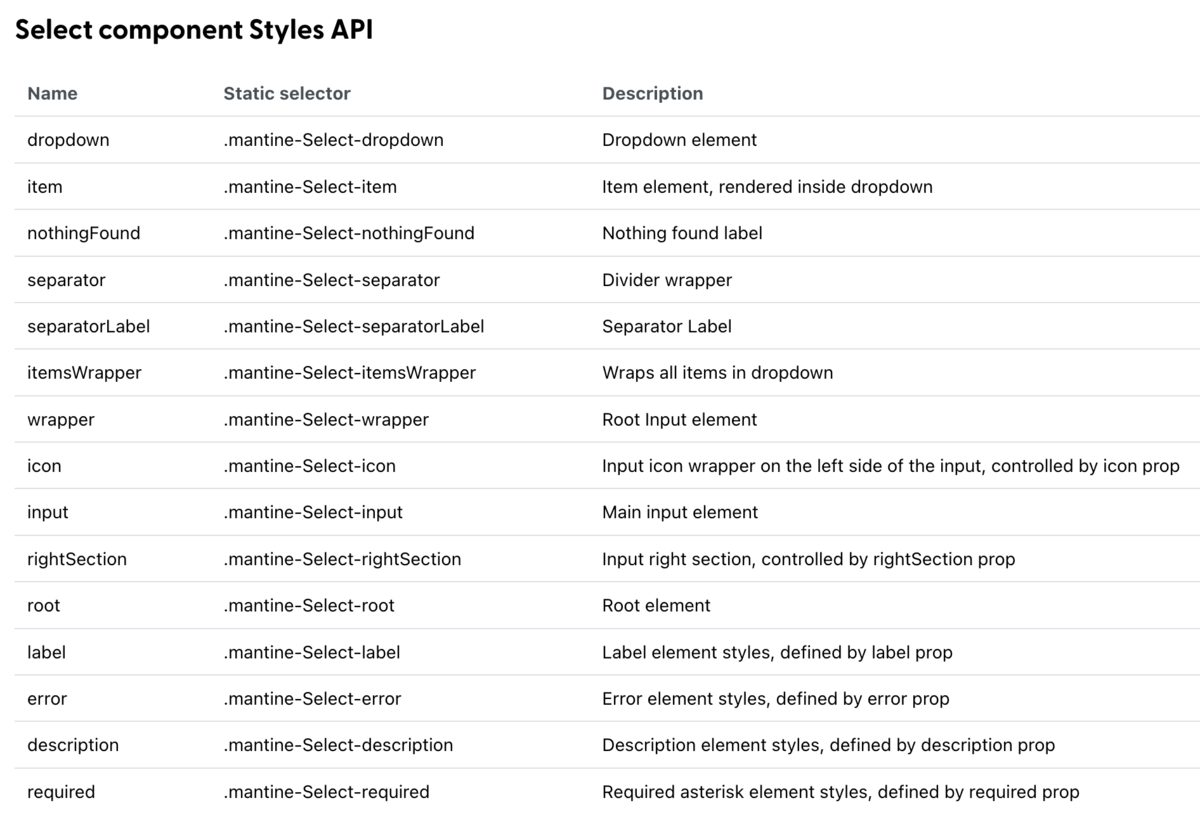Select the 'itemsWrapper' name cell
Image resolution: width=1200 pixels, height=817 pixels.
[84, 373]
